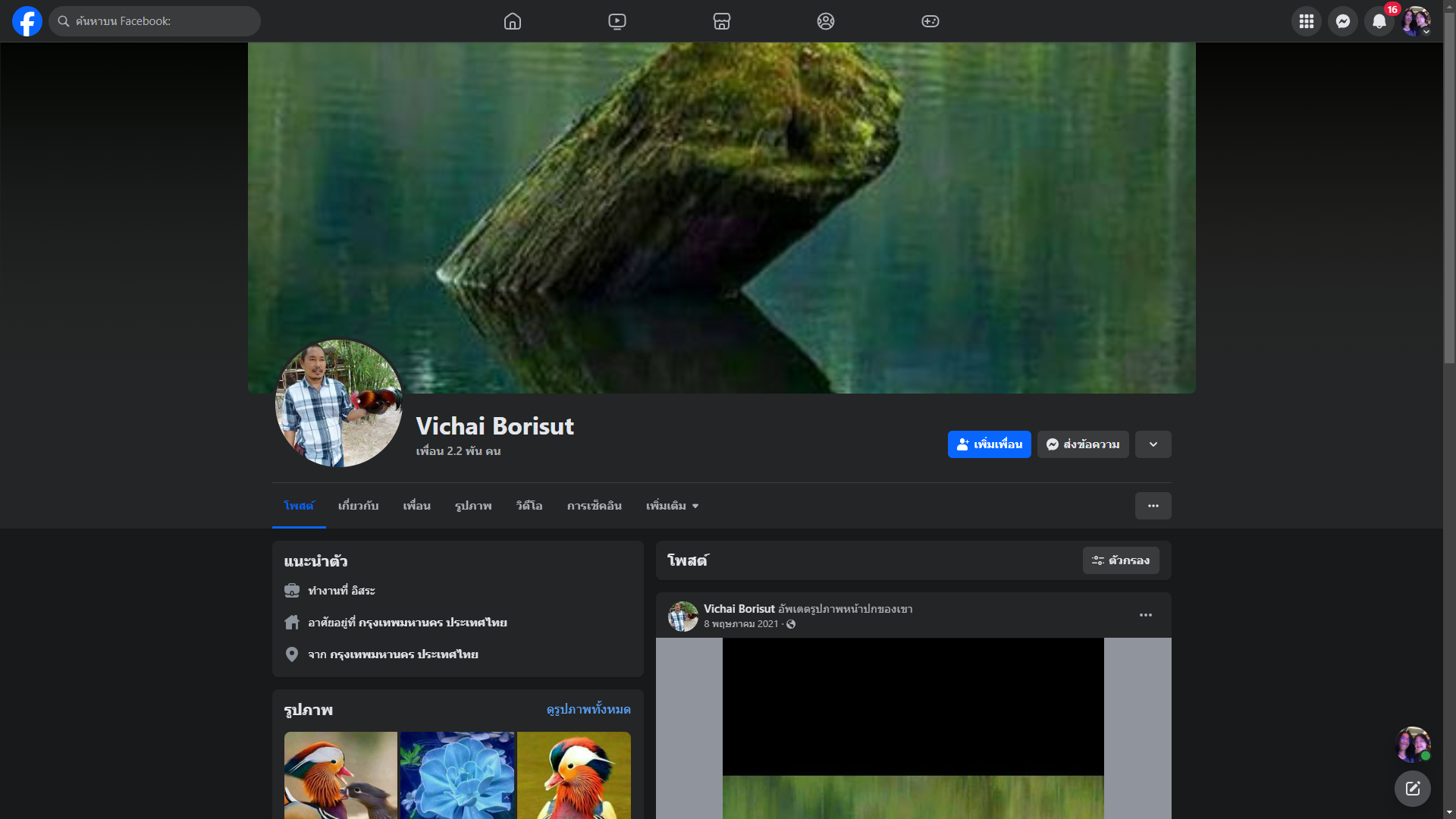Open the Watch video icon
This screenshot has height=819, width=1456.
[x=617, y=21]
